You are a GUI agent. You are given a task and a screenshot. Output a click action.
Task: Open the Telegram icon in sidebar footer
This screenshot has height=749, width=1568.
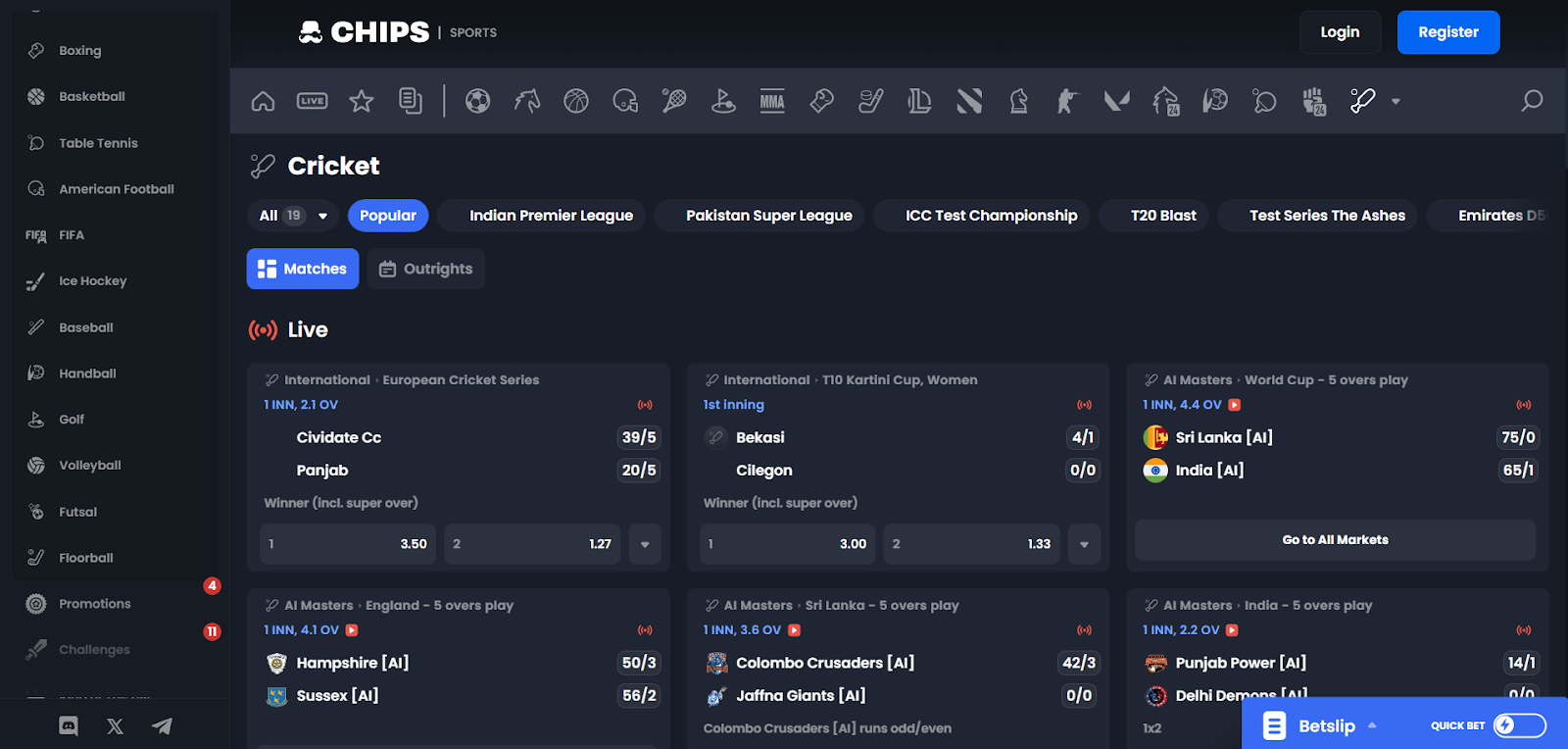[162, 725]
